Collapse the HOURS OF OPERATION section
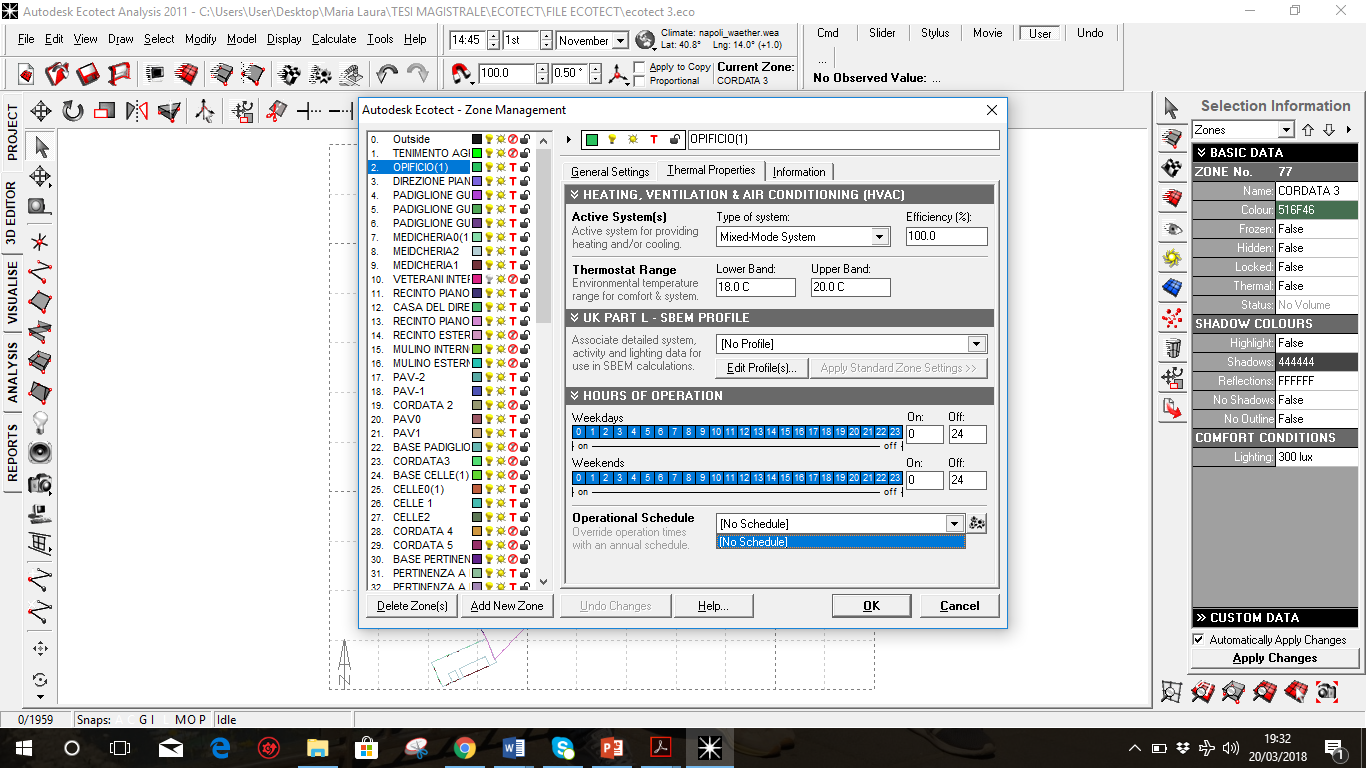Viewport: 1366px width, 768px height. [781, 396]
